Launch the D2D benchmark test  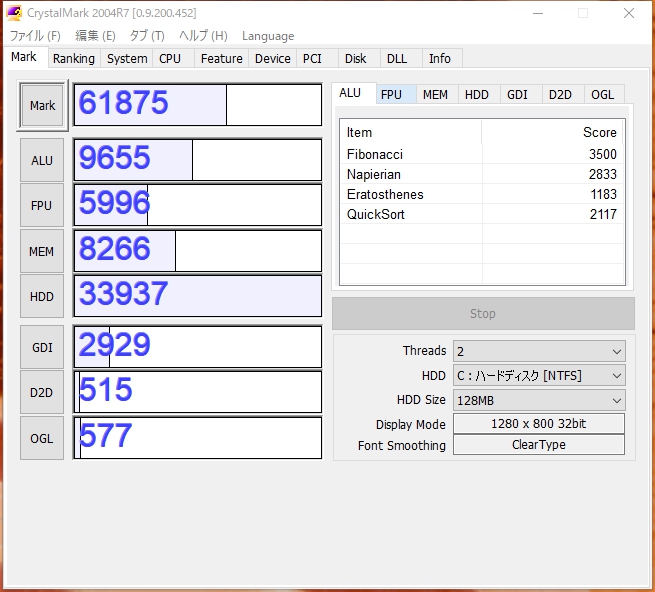click(42, 392)
